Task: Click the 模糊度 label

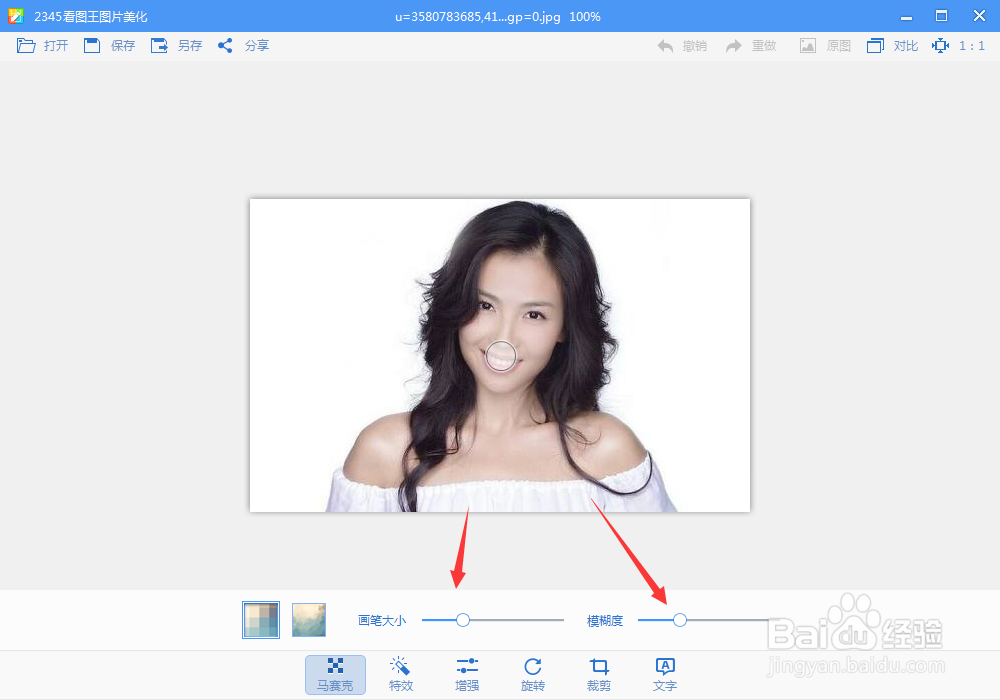Action: point(605,620)
